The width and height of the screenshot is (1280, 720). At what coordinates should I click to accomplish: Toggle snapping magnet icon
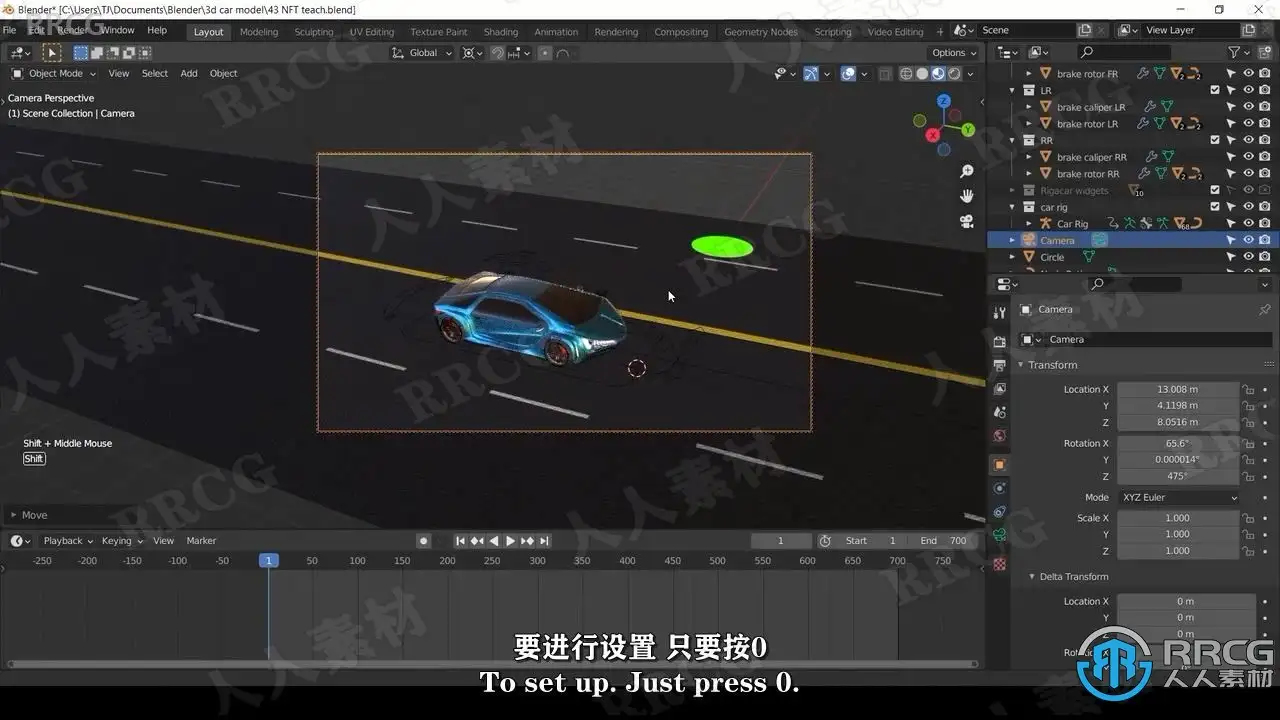click(497, 53)
